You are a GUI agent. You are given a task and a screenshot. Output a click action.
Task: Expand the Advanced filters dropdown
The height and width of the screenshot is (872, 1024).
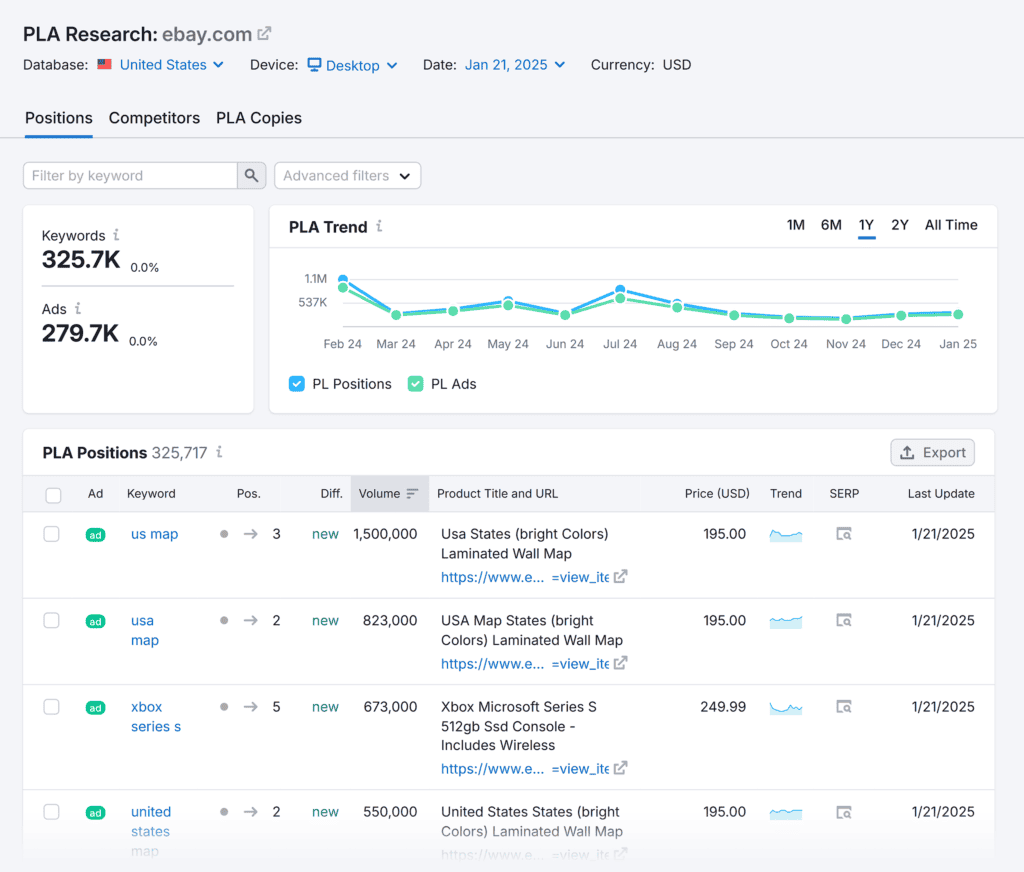click(x=347, y=176)
